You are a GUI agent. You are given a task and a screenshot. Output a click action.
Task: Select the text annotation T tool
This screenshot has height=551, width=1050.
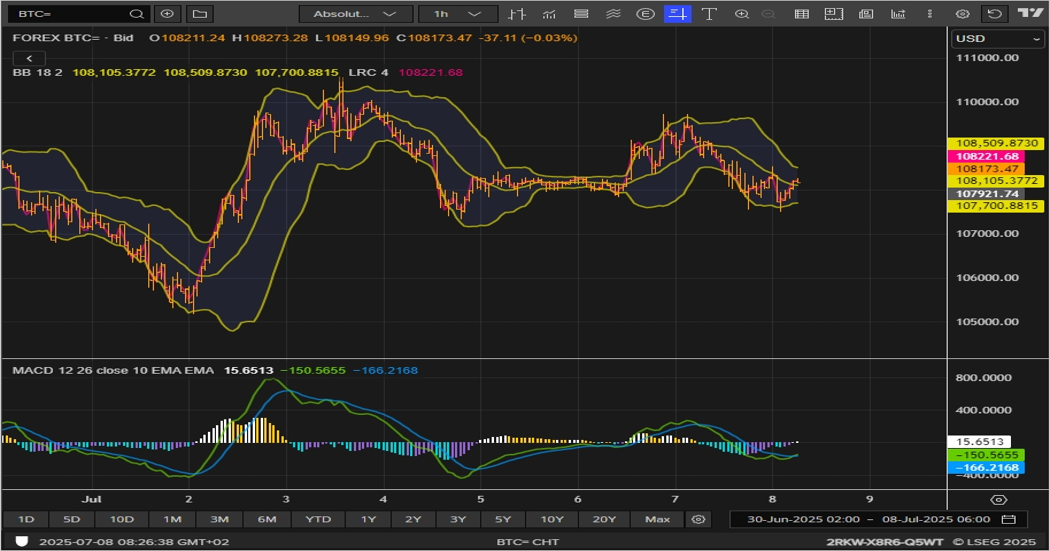(709, 13)
